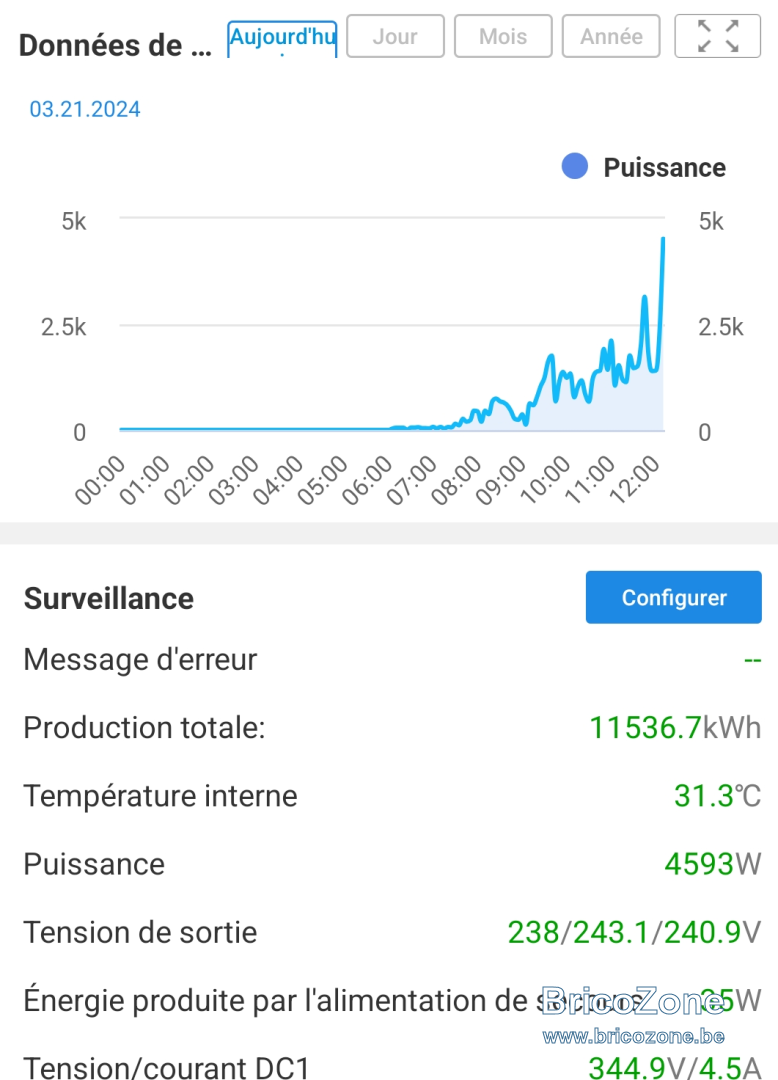This screenshot has height=1080, width=778.
Task: Expand the chart to fullscreen
Action: pyautogui.click(x=717, y=36)
